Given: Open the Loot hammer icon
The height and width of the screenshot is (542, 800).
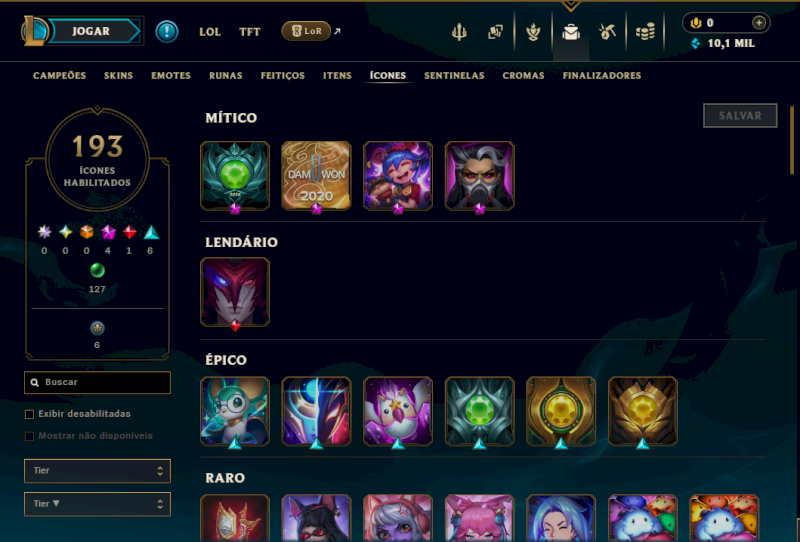Looking at the screenshot, I should 607,32.
